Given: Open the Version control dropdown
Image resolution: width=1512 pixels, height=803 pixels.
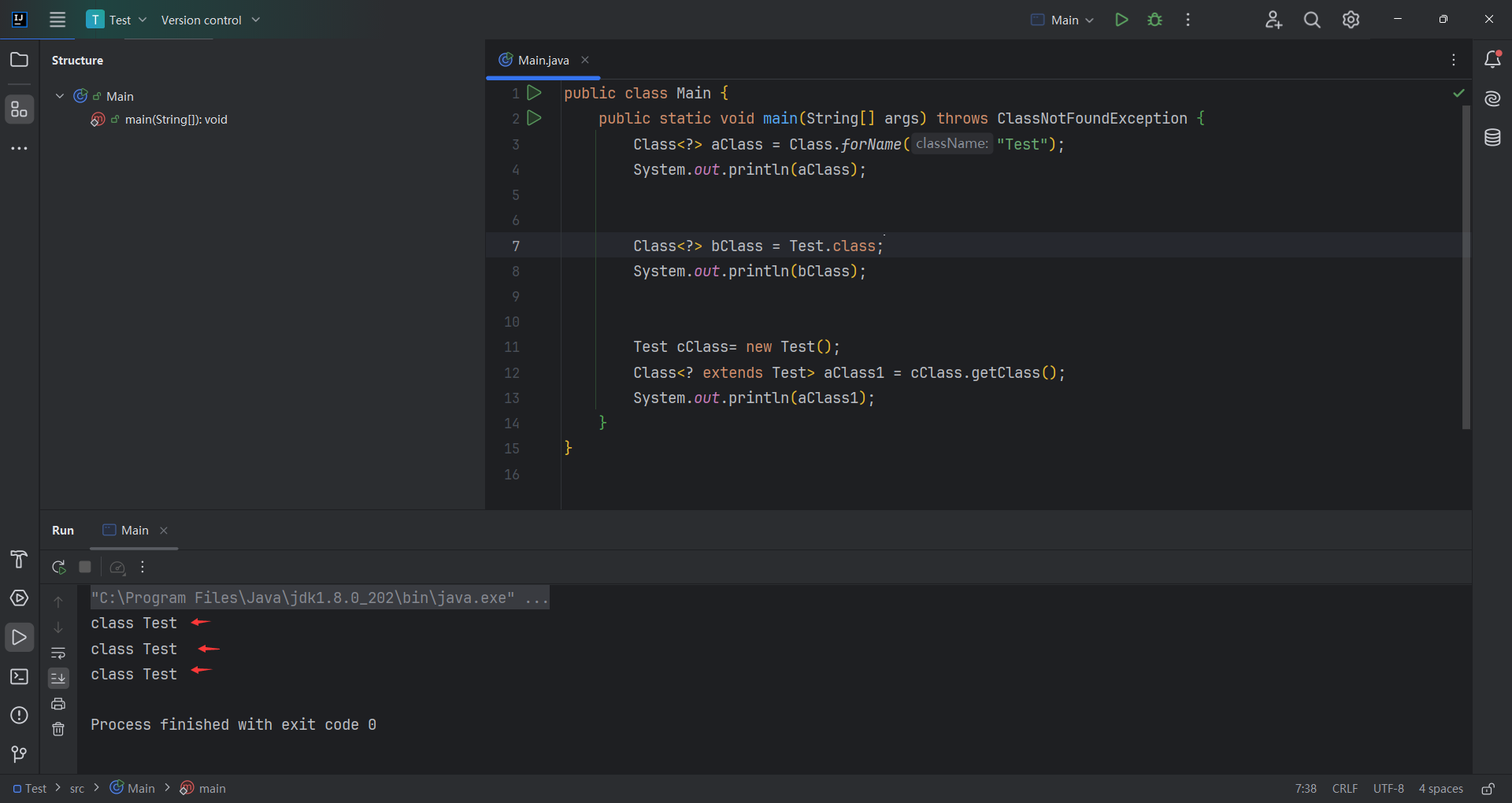Looking at the screenshot, I should point(210,20).
